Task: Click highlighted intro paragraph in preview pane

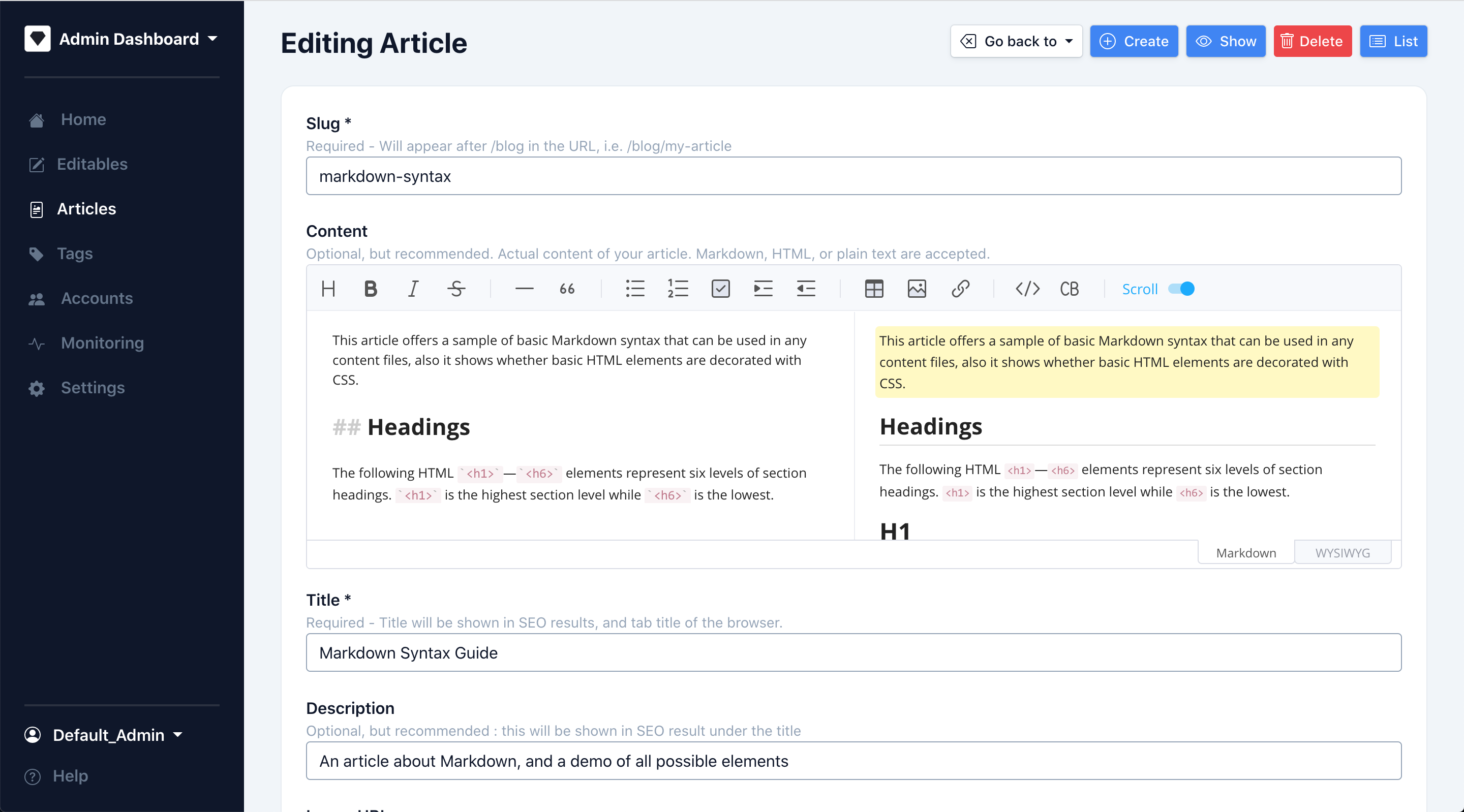Action: [1127, 362]
